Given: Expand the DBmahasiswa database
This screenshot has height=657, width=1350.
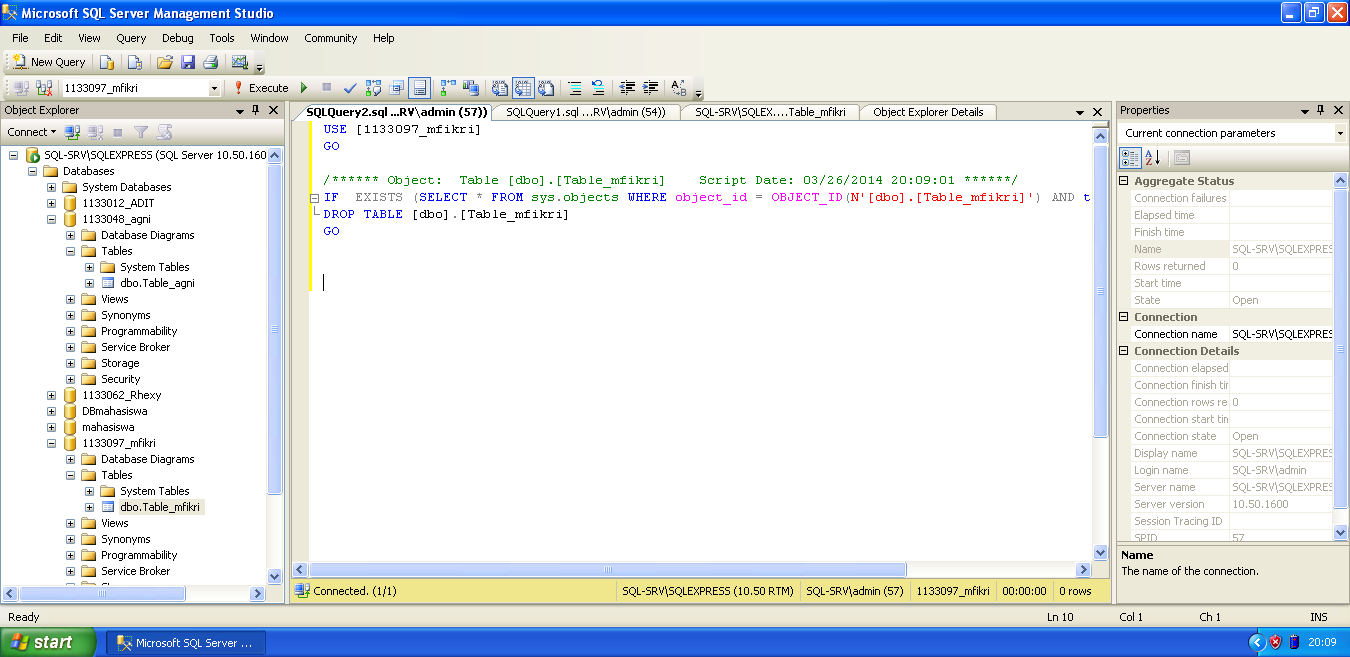Looking at the screenshot, I should coord(52,411).
